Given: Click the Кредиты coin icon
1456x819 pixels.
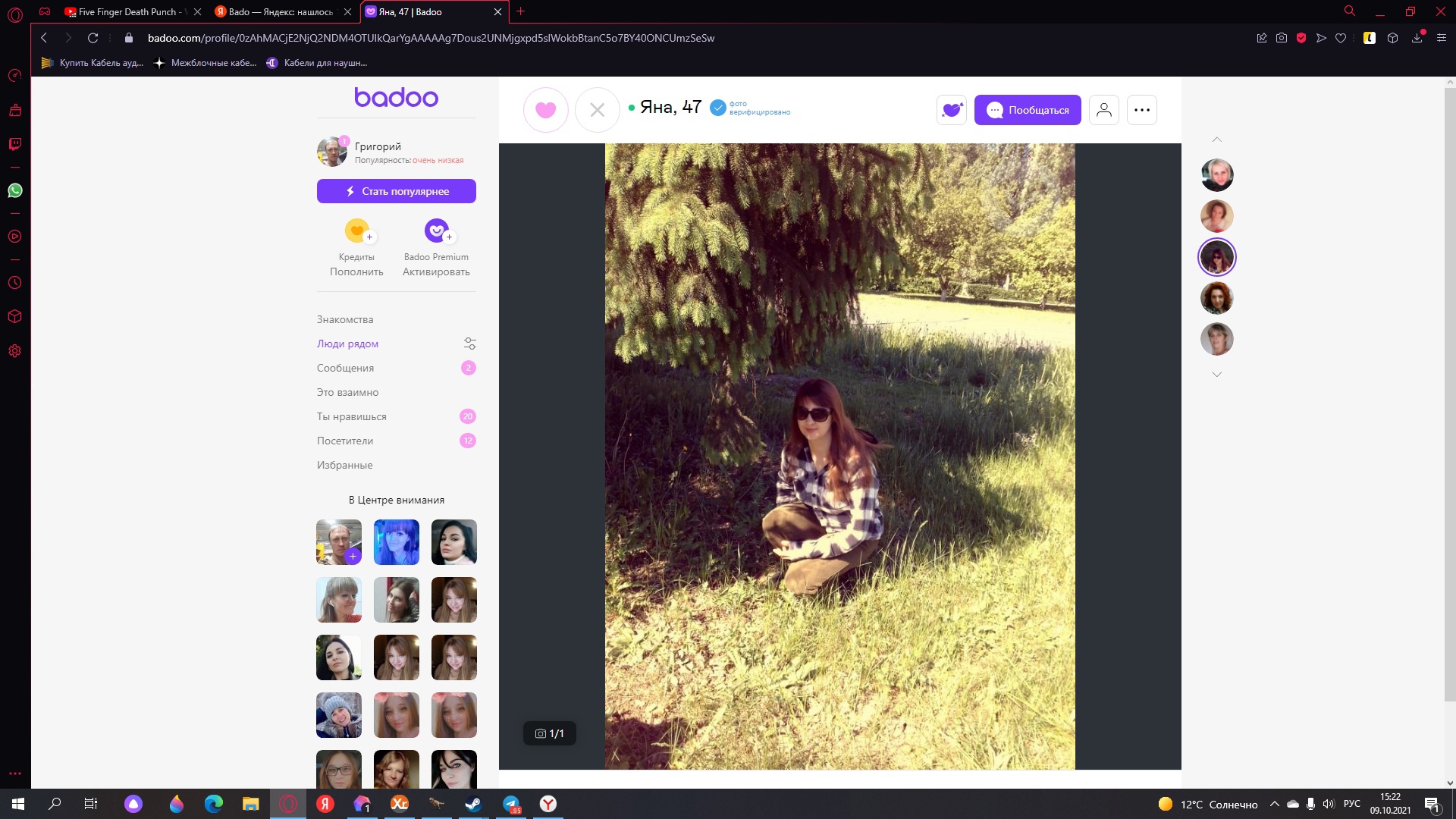Looking at the screenshot, I should pyautogui.click(x=356, y=231).
